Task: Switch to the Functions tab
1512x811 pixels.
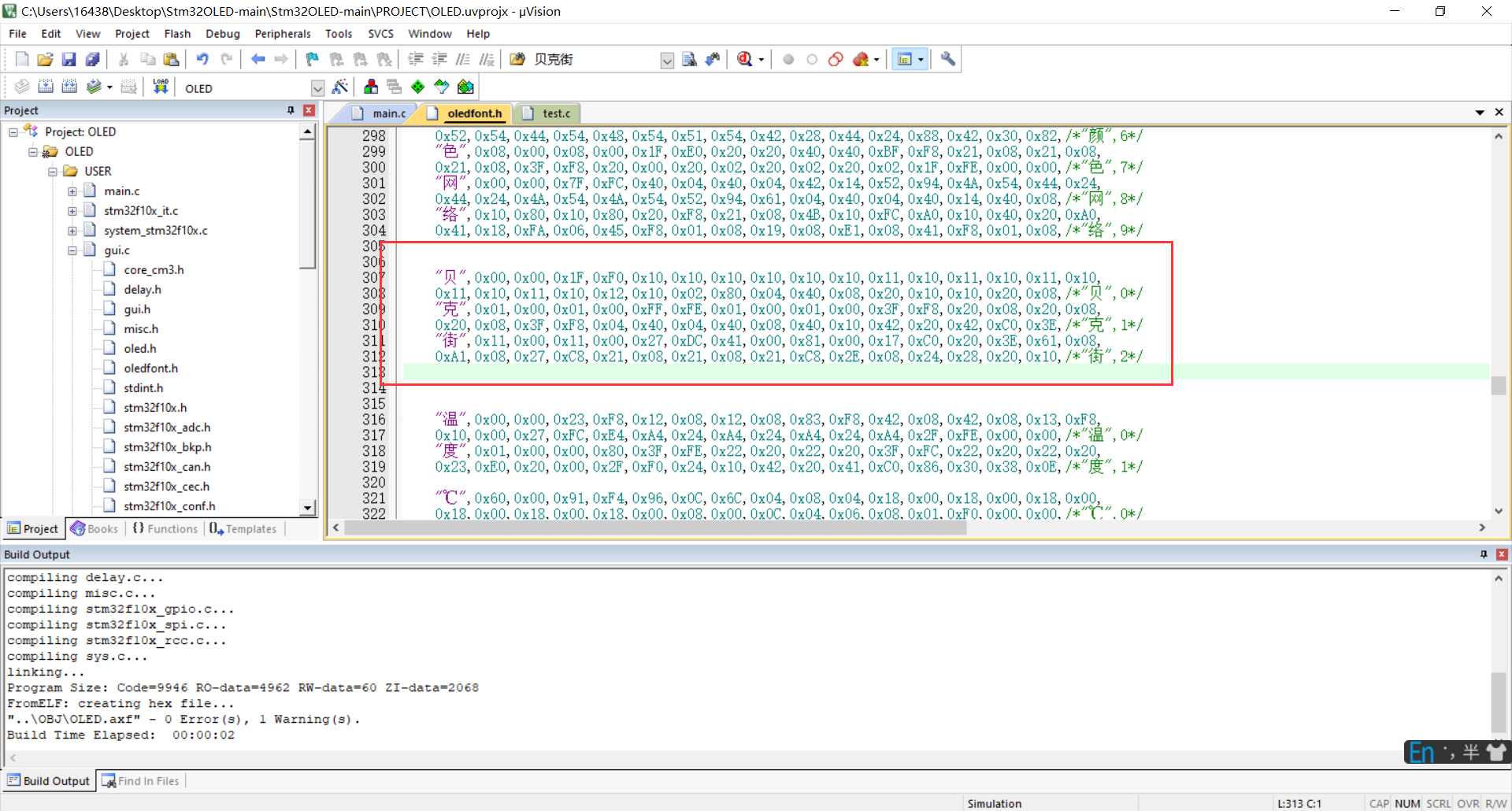Action: coord(165,528)
